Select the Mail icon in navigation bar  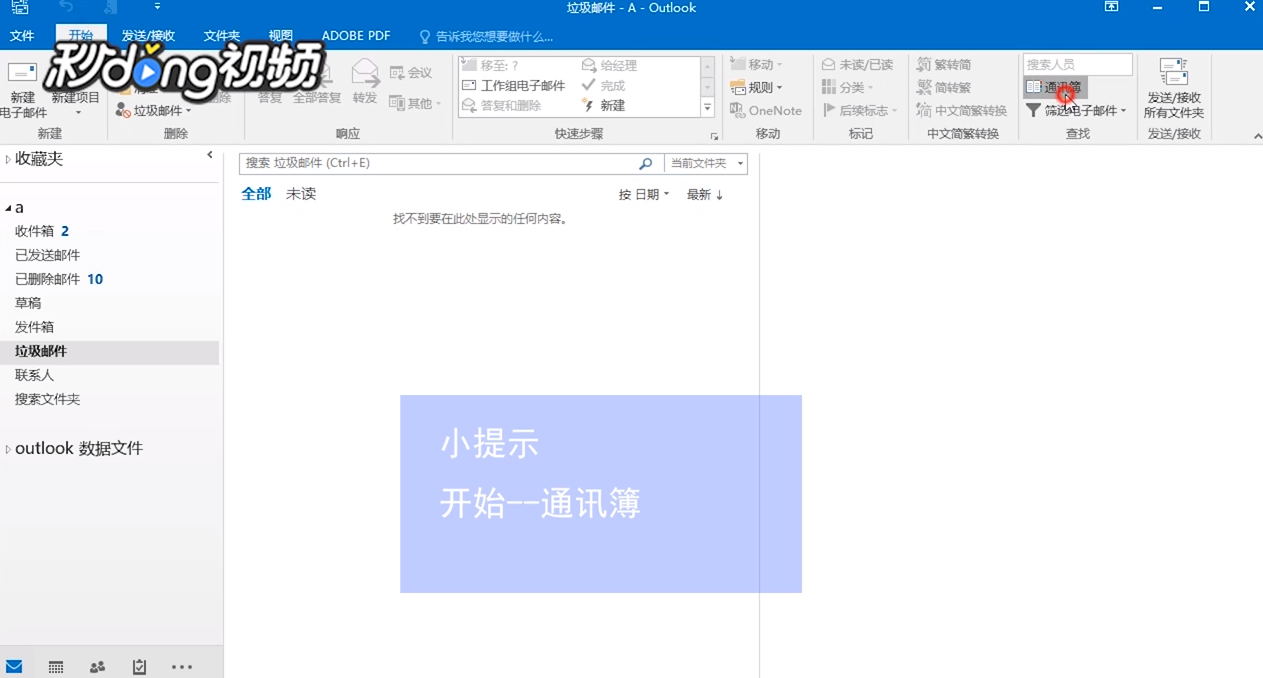(x=14, y=666)
